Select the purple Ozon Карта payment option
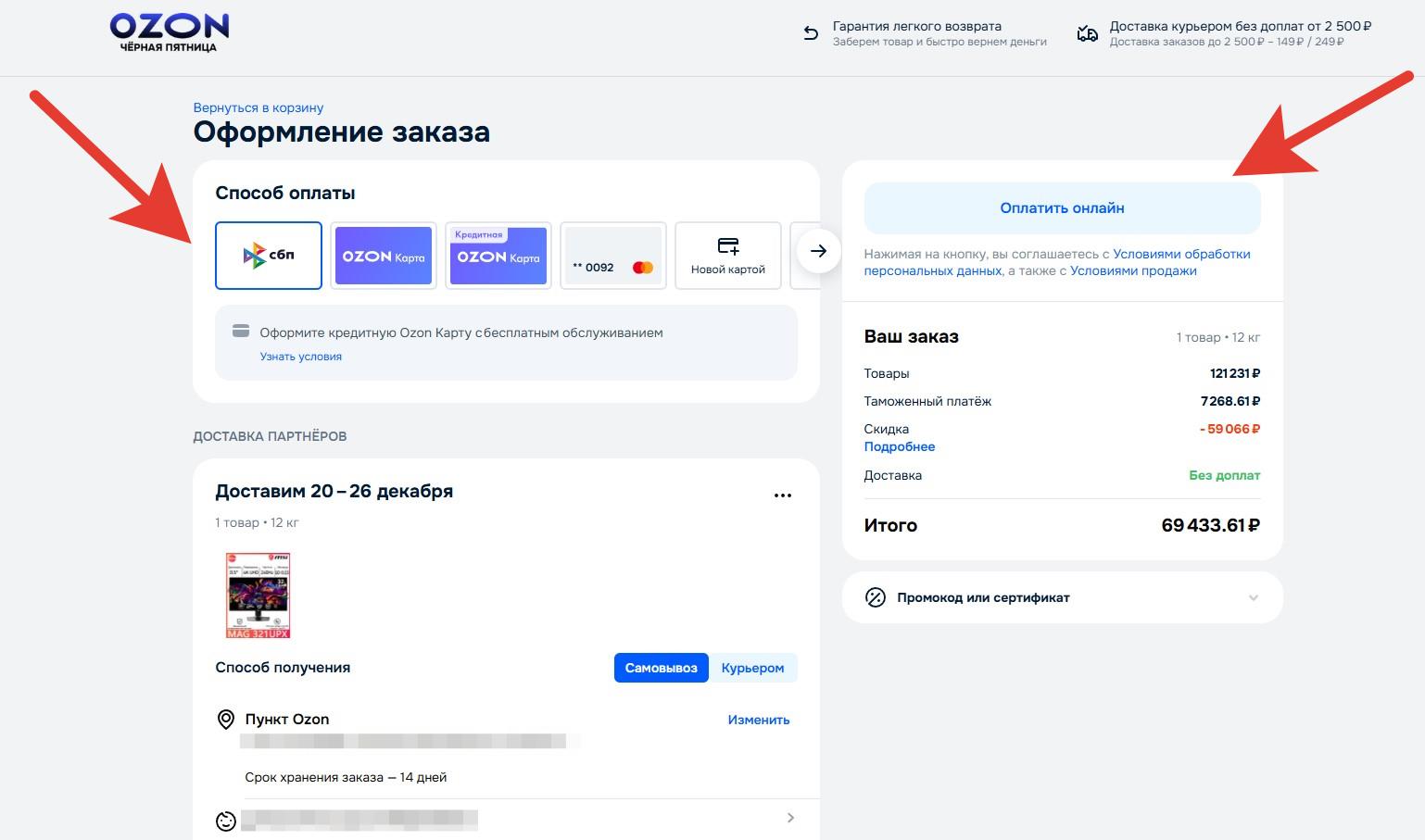This screenshot has height=840, width=1425. click(x=384, y=256)
